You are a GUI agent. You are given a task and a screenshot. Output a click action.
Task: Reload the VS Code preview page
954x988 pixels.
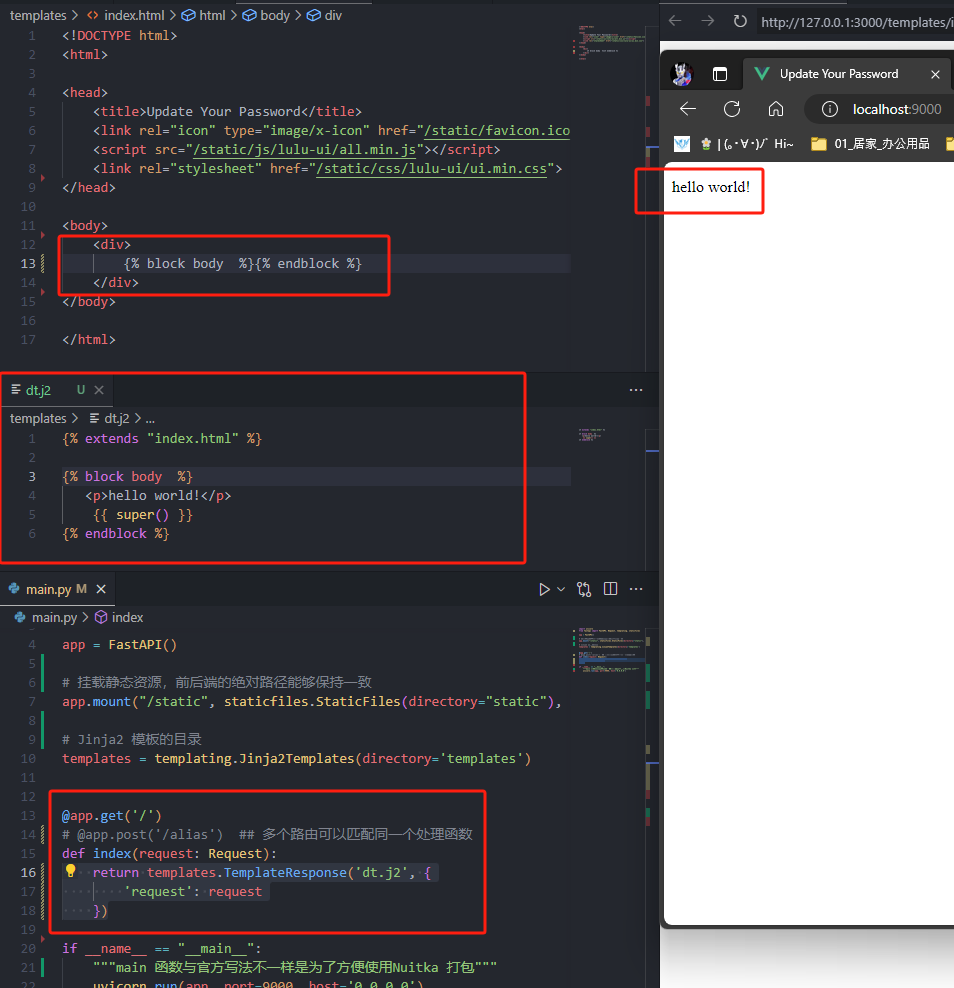pyautogui.click(x=740, y=21)
